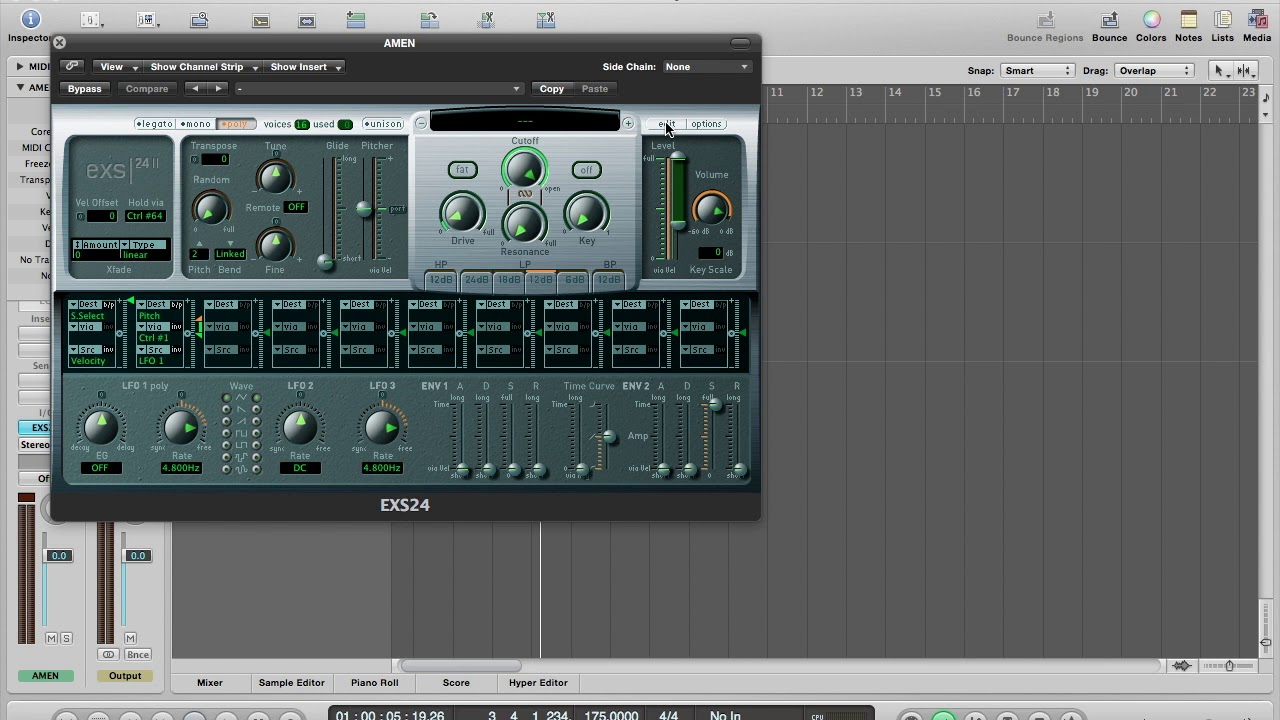Click bar 15 on the timeline ruler
The height and width of the screenshot is (720, 1280).
(934, 92)
